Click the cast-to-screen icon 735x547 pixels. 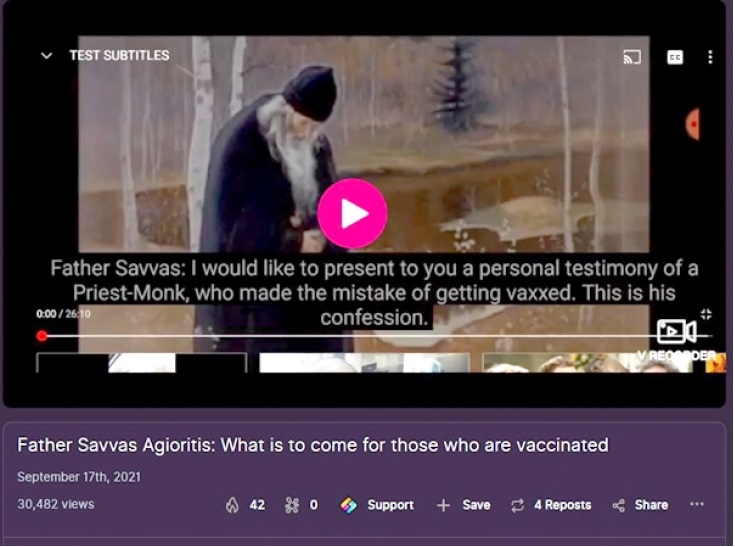(x=631, y=57)
